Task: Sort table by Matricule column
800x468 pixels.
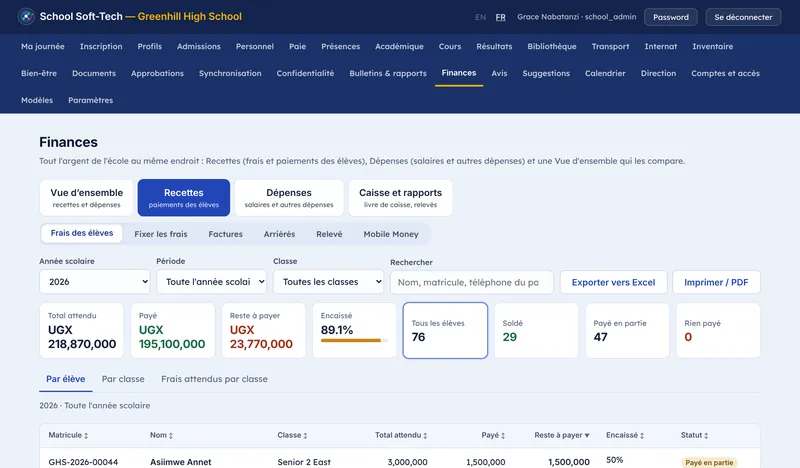Action: pyautogui.click(x=68, y=435)
